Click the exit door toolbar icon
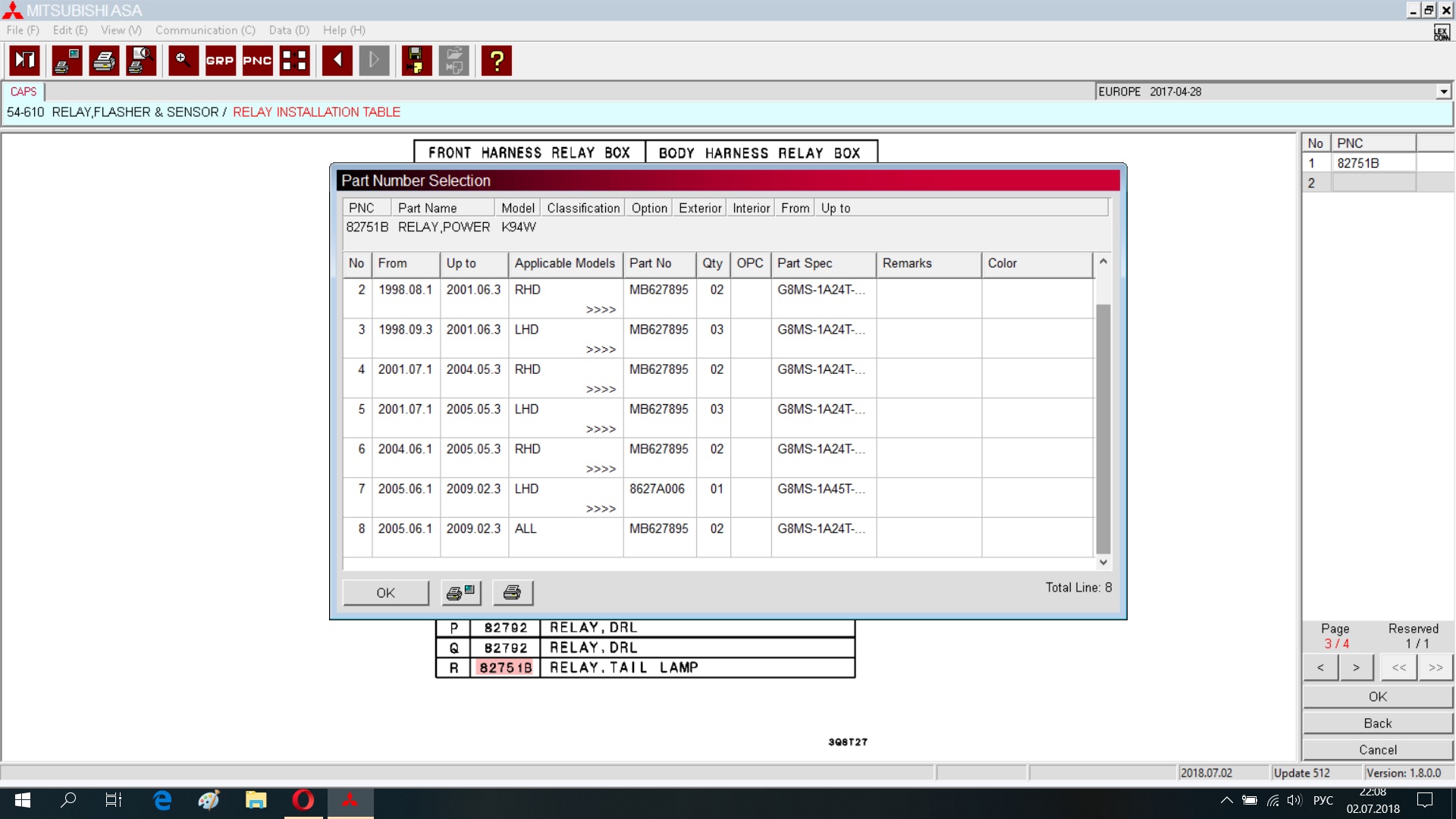The image size is (1456, 819). click(24, 61)
